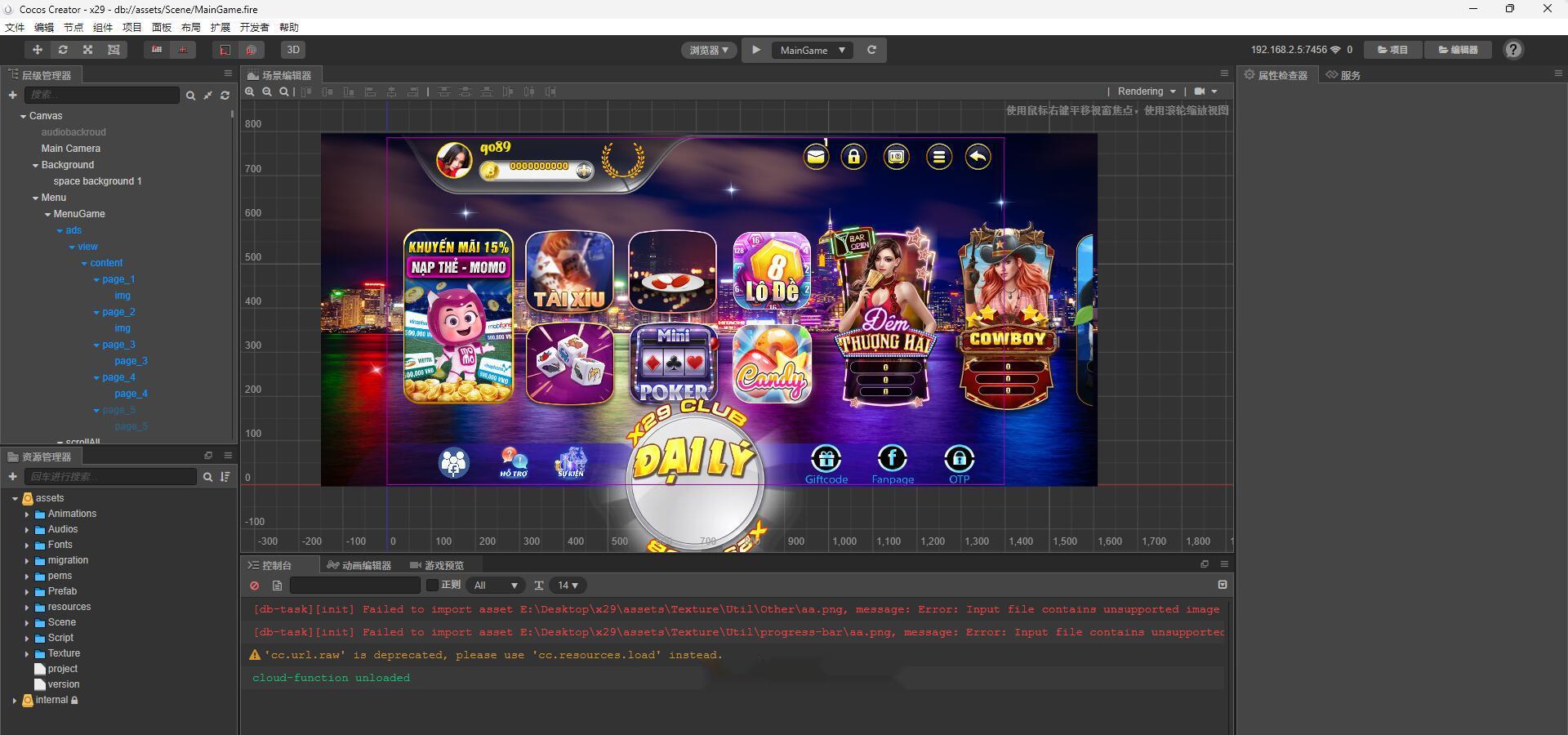
Task: Toggle the 3D view mode button
Action: point(293,50)
